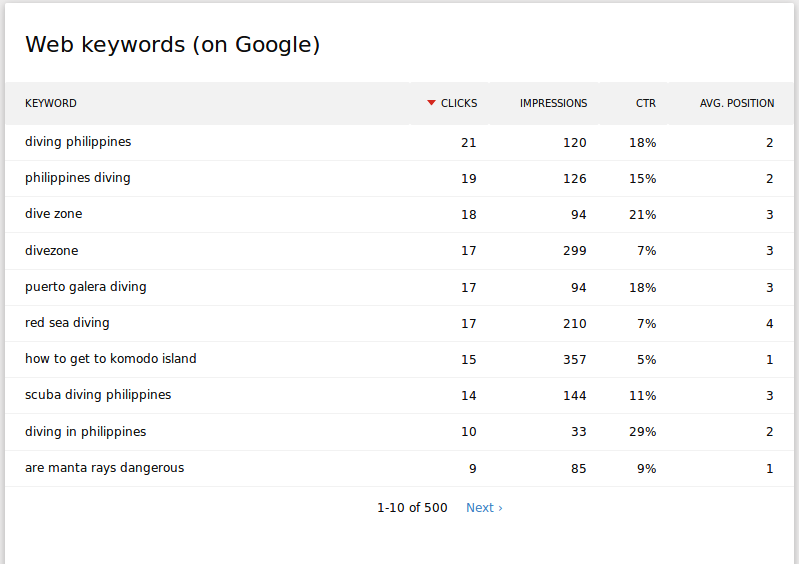
Task: Sort by the Clicks column header
Action: point(459,104)
